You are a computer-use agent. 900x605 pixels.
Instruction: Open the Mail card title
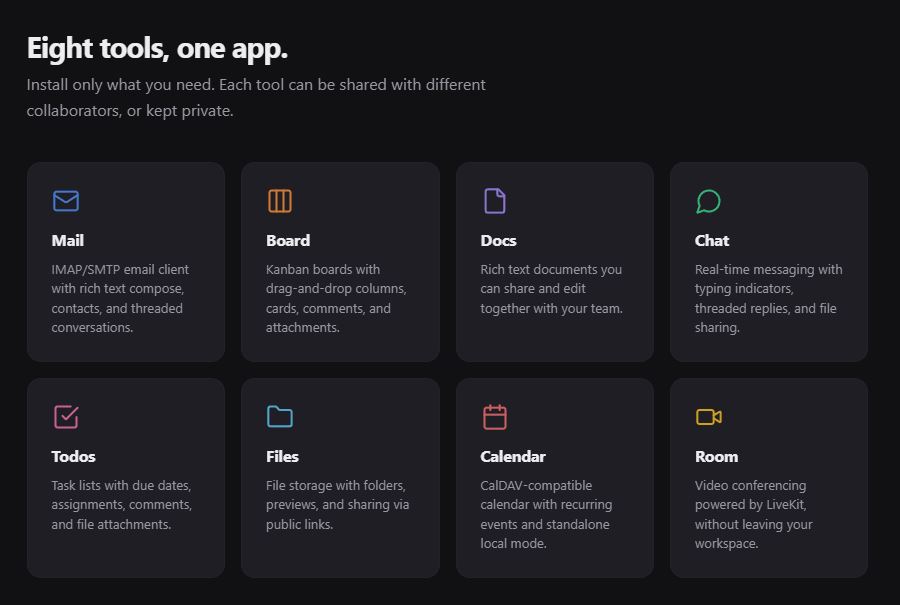coord(68,240)
